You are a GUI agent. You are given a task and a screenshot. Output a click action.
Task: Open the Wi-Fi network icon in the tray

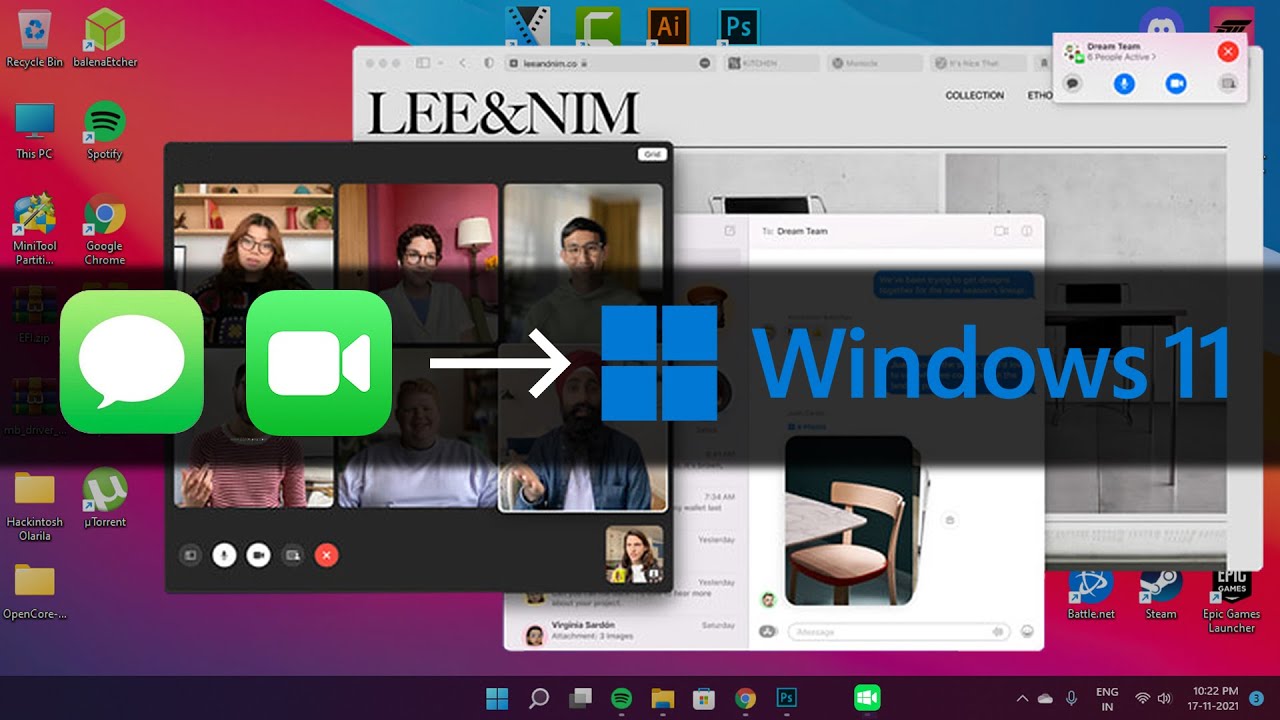click(x=1142, y=698)
